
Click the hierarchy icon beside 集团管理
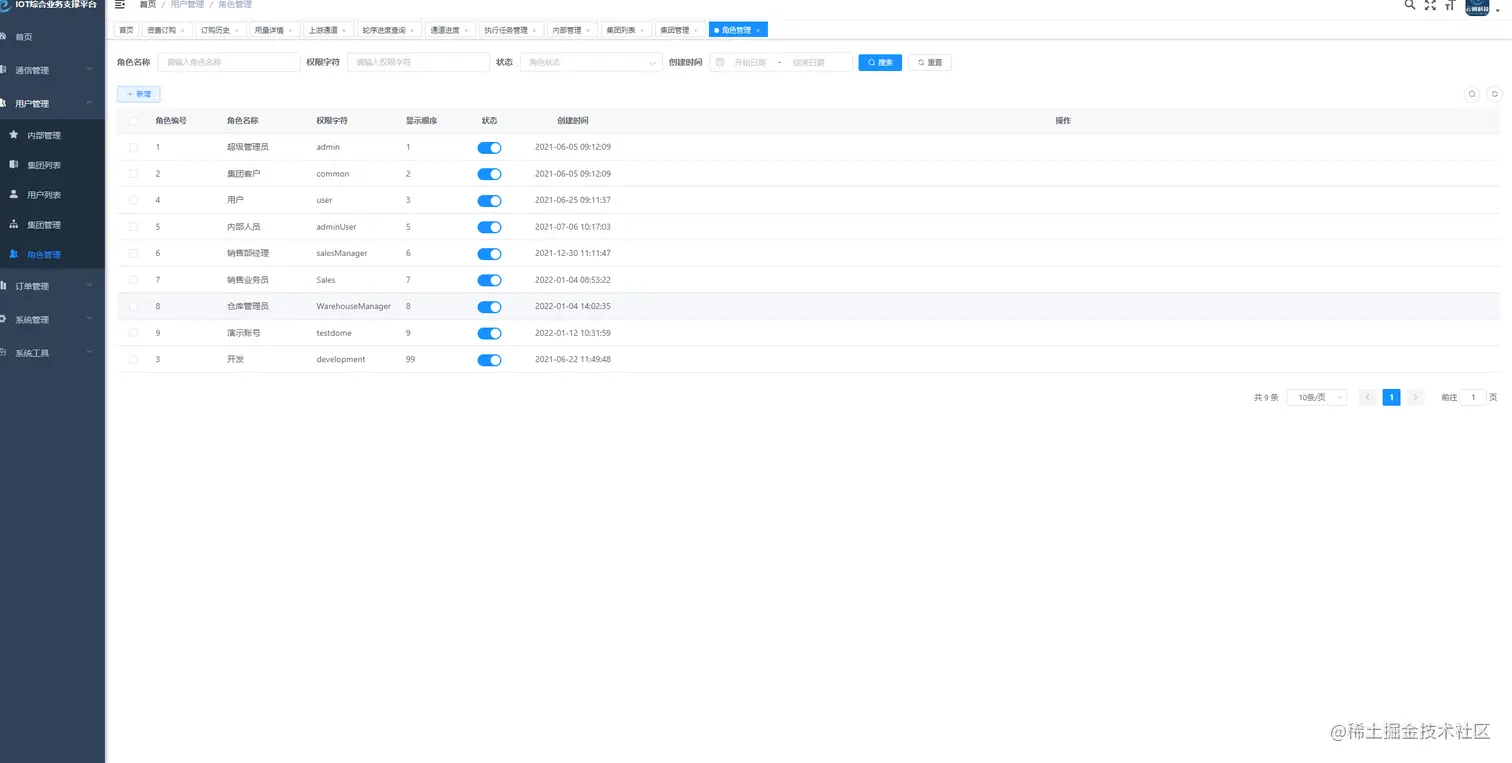pos(13,224)
